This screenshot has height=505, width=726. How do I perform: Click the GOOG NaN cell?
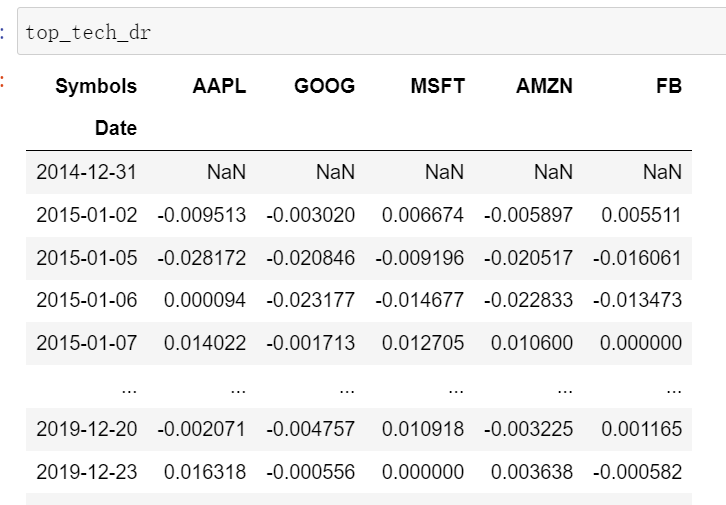335,172
